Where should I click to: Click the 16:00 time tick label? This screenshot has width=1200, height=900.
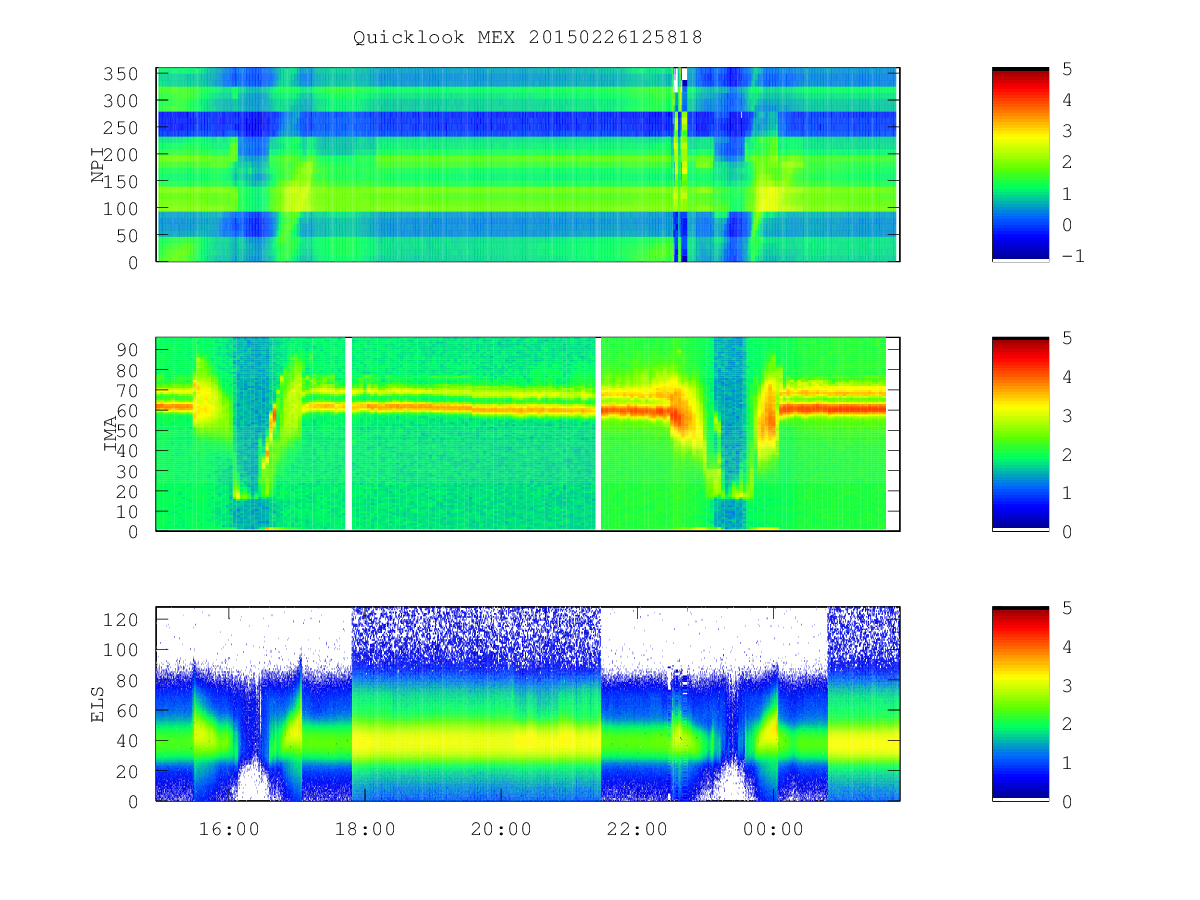[229, 829]
